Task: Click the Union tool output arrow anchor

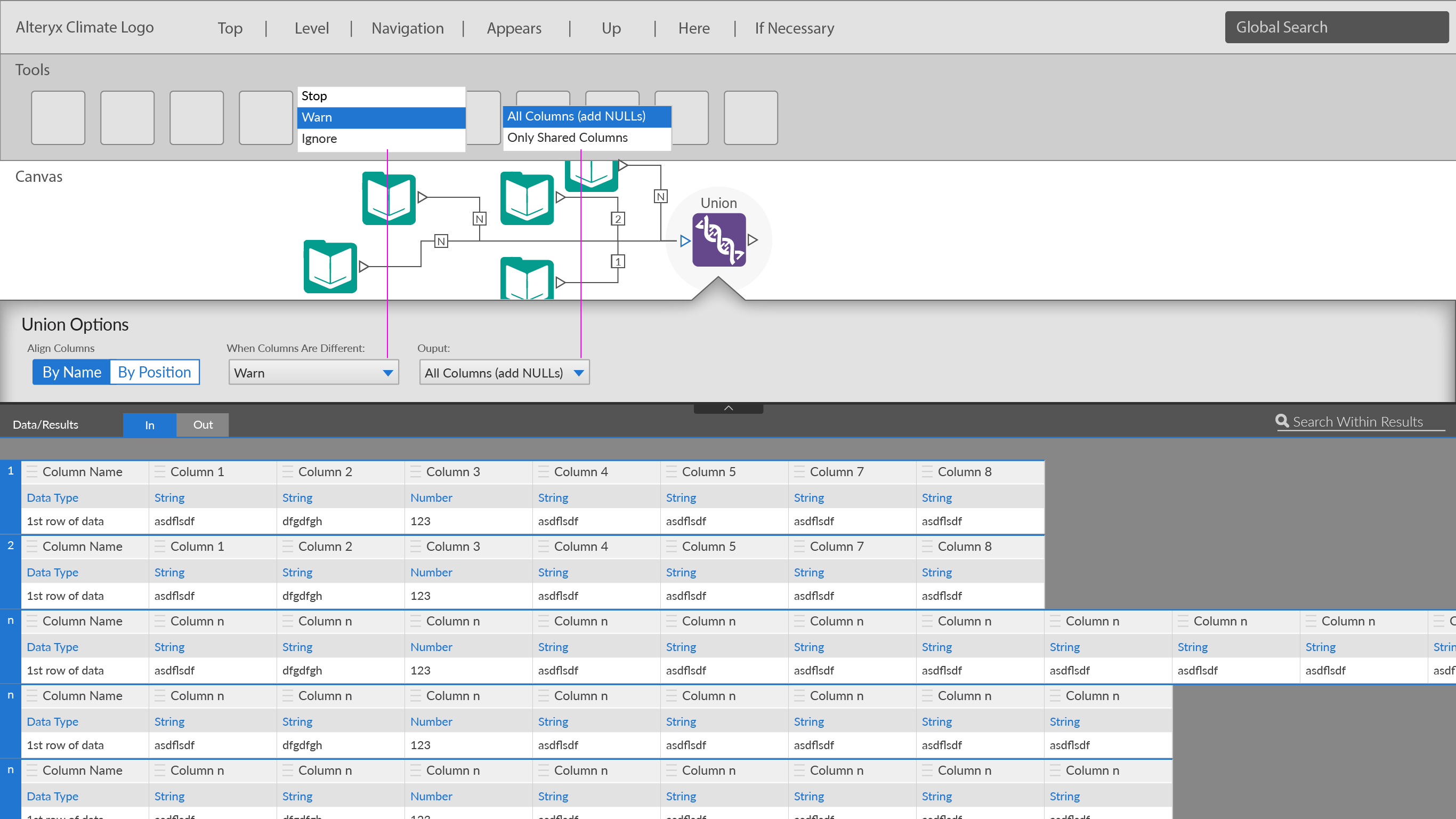Action: pos(753,240)
